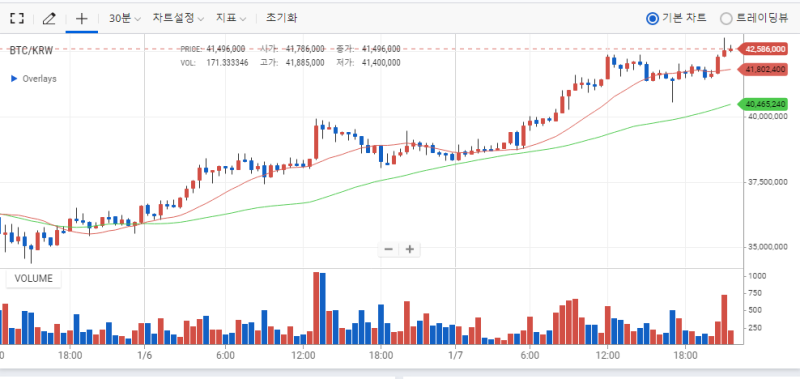This screenshot has width=800, height=379.
Task: Toggle fullscreen chart view icon
Action: pos(17,19)
